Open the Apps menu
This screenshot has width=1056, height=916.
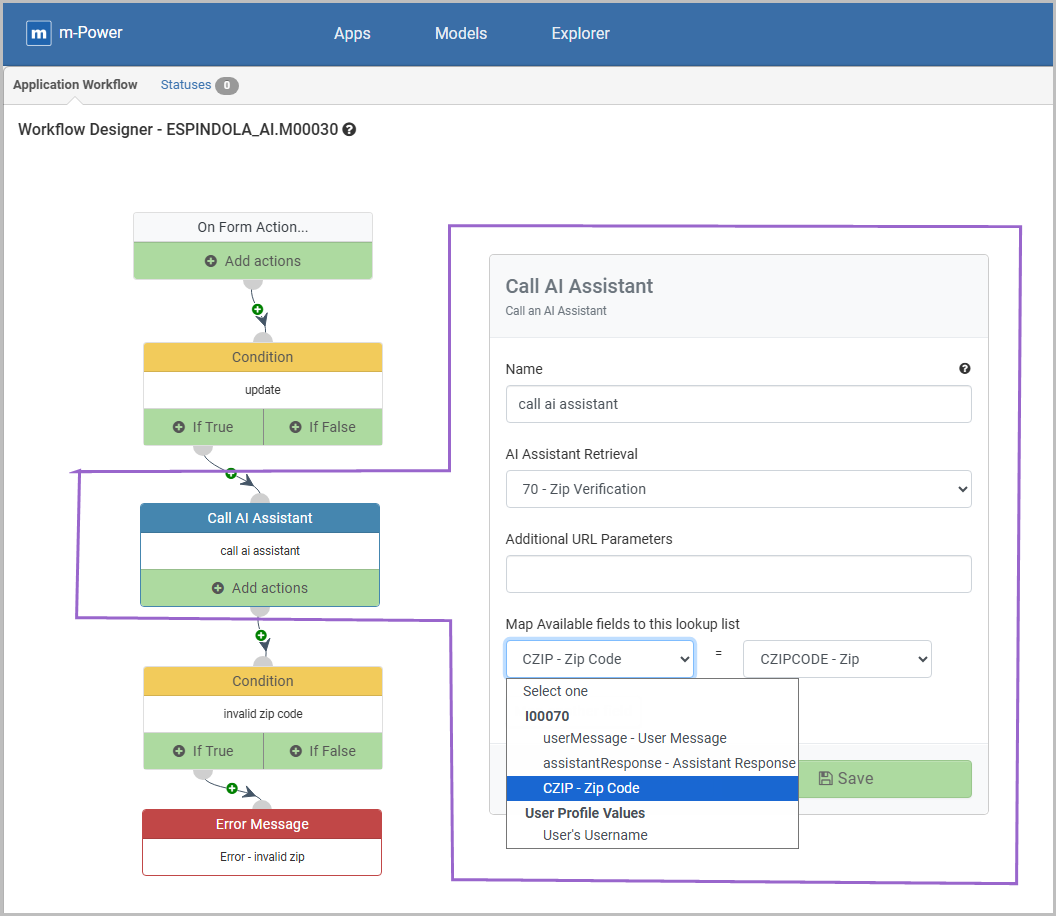click(352, 33)
